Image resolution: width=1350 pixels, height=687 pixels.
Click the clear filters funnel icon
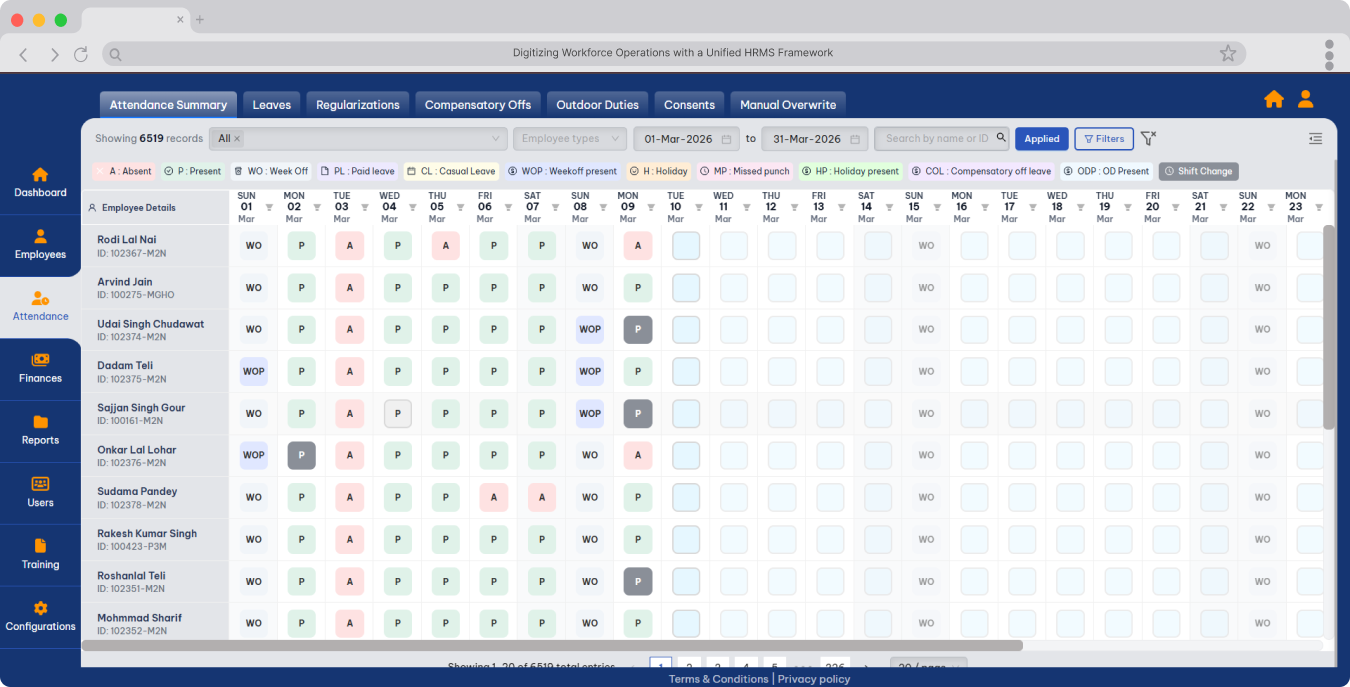click(1148, 139)
